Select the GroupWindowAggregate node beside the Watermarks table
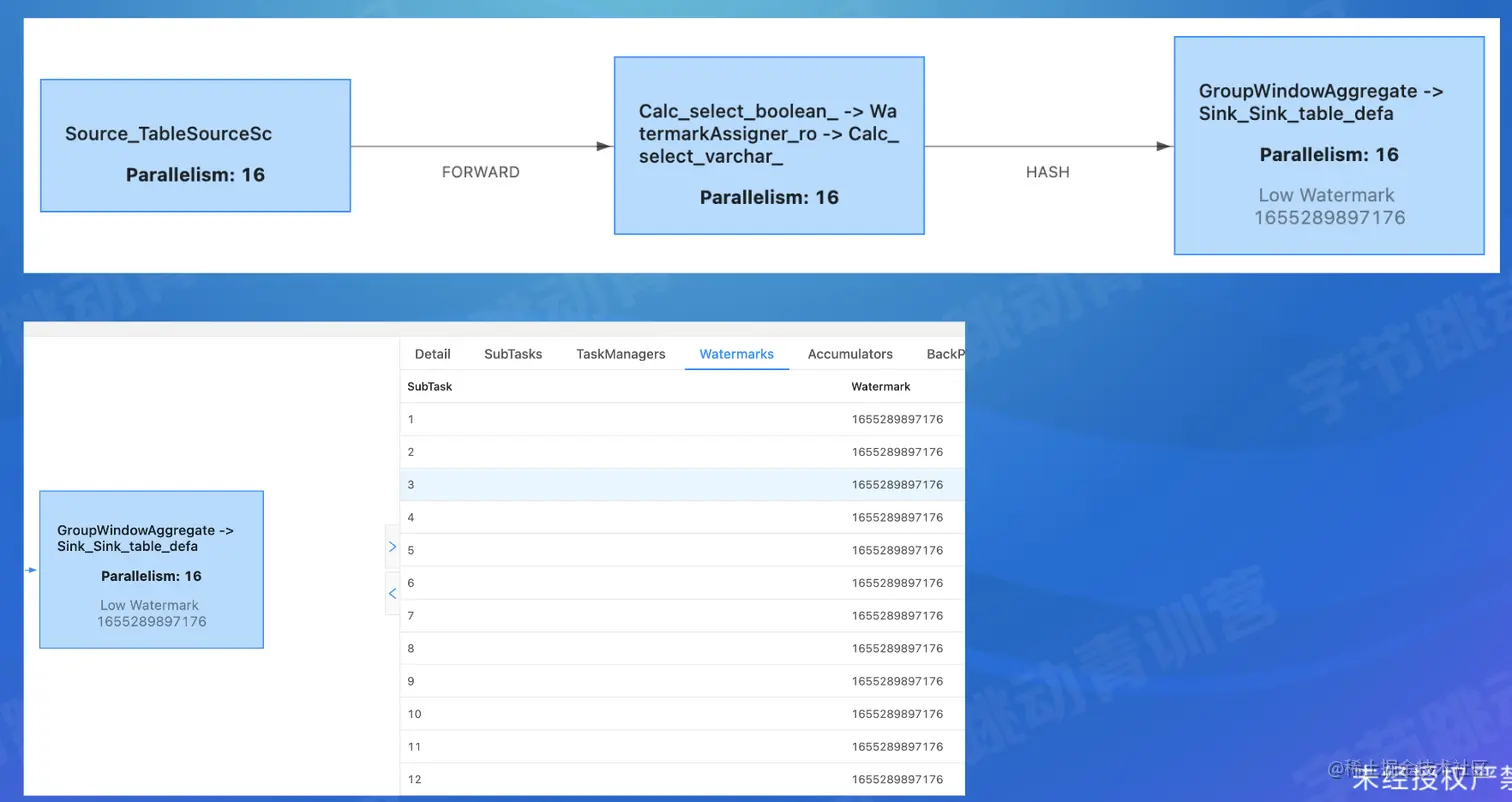1512x802 pixels. pyautogui.click(x=151, y=570)
